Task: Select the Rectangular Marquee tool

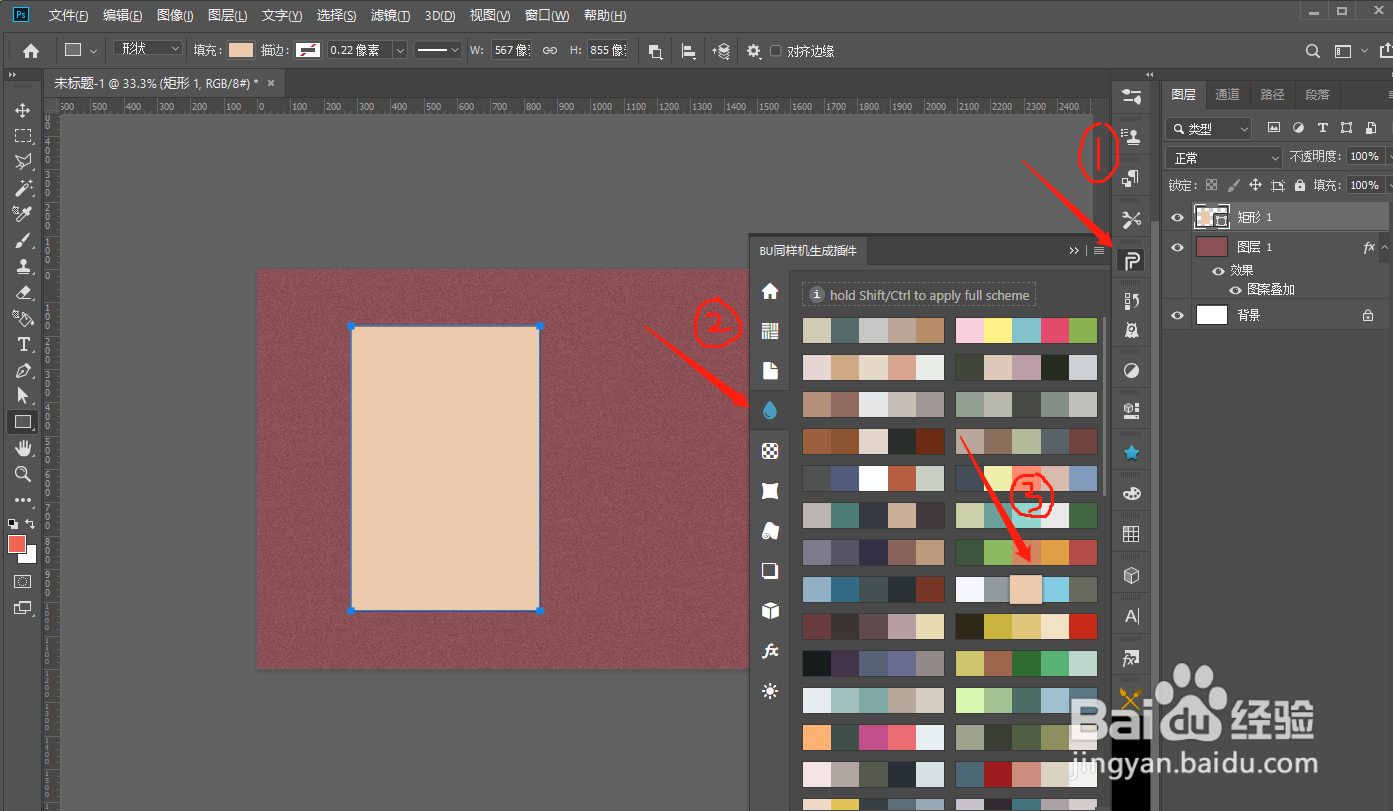Action: pos(22,136)
